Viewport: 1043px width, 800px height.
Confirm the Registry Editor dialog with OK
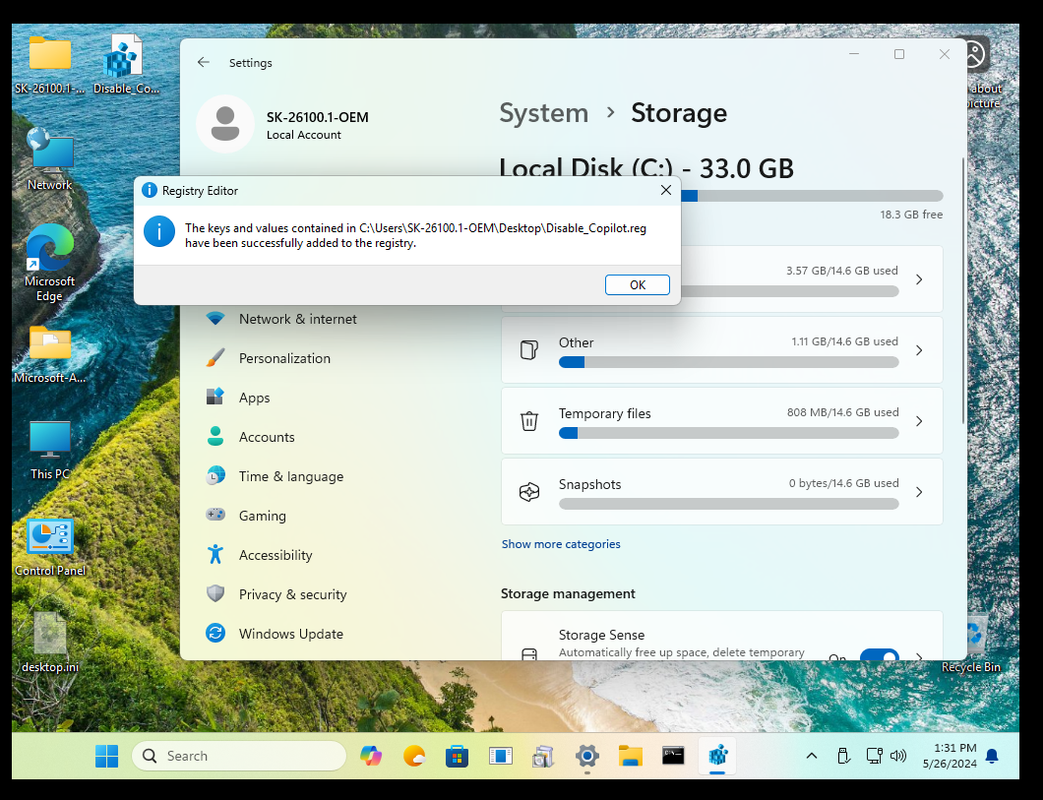[x=637, y=285]
